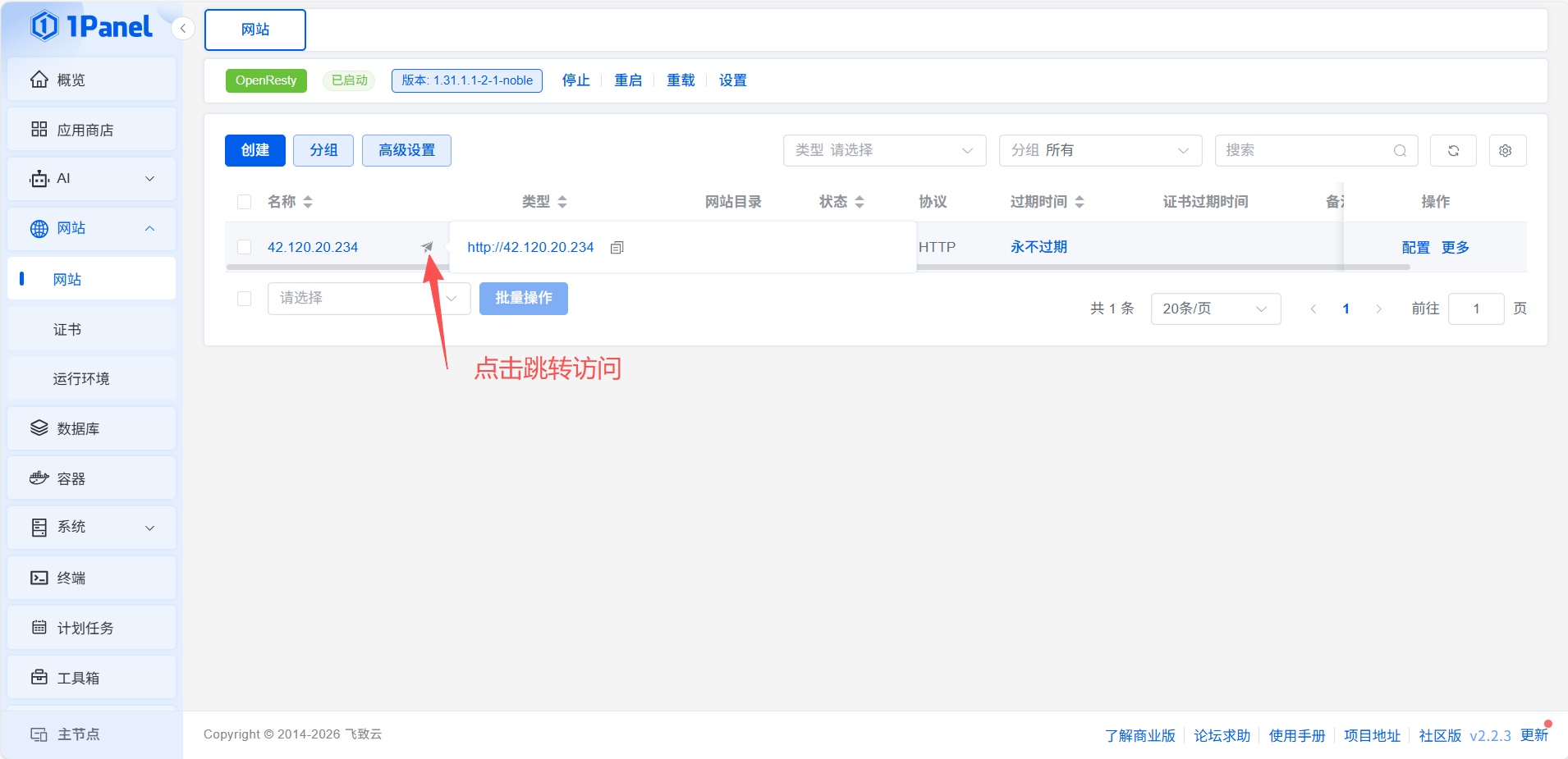The width and height of the screenshot is (1568, 759).
Task: Click the 版本 1.31.1.1-2-1-noble tag
Action: point(467,80)
